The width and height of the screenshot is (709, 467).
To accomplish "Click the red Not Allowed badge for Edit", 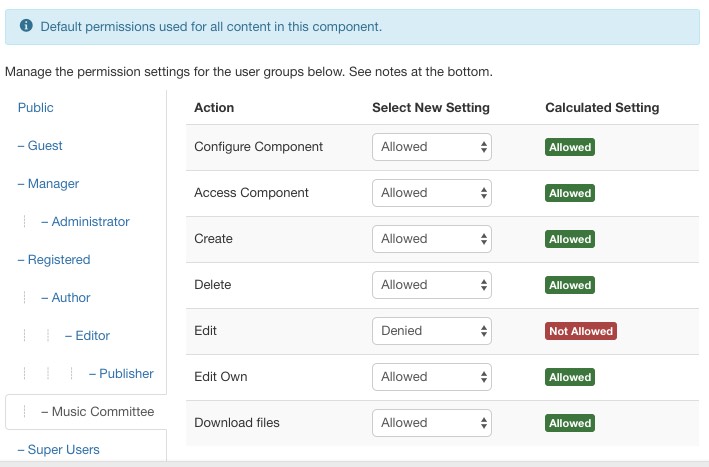I will [x=581, y=331].
